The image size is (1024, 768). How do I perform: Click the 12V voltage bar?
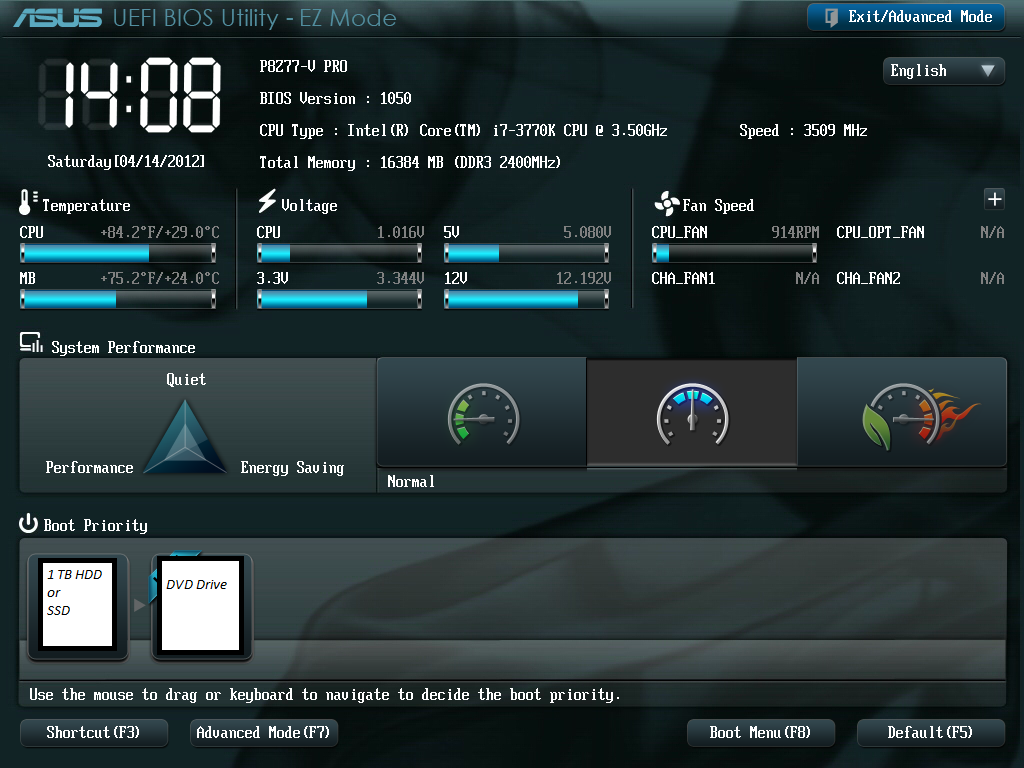coord(526,299)
